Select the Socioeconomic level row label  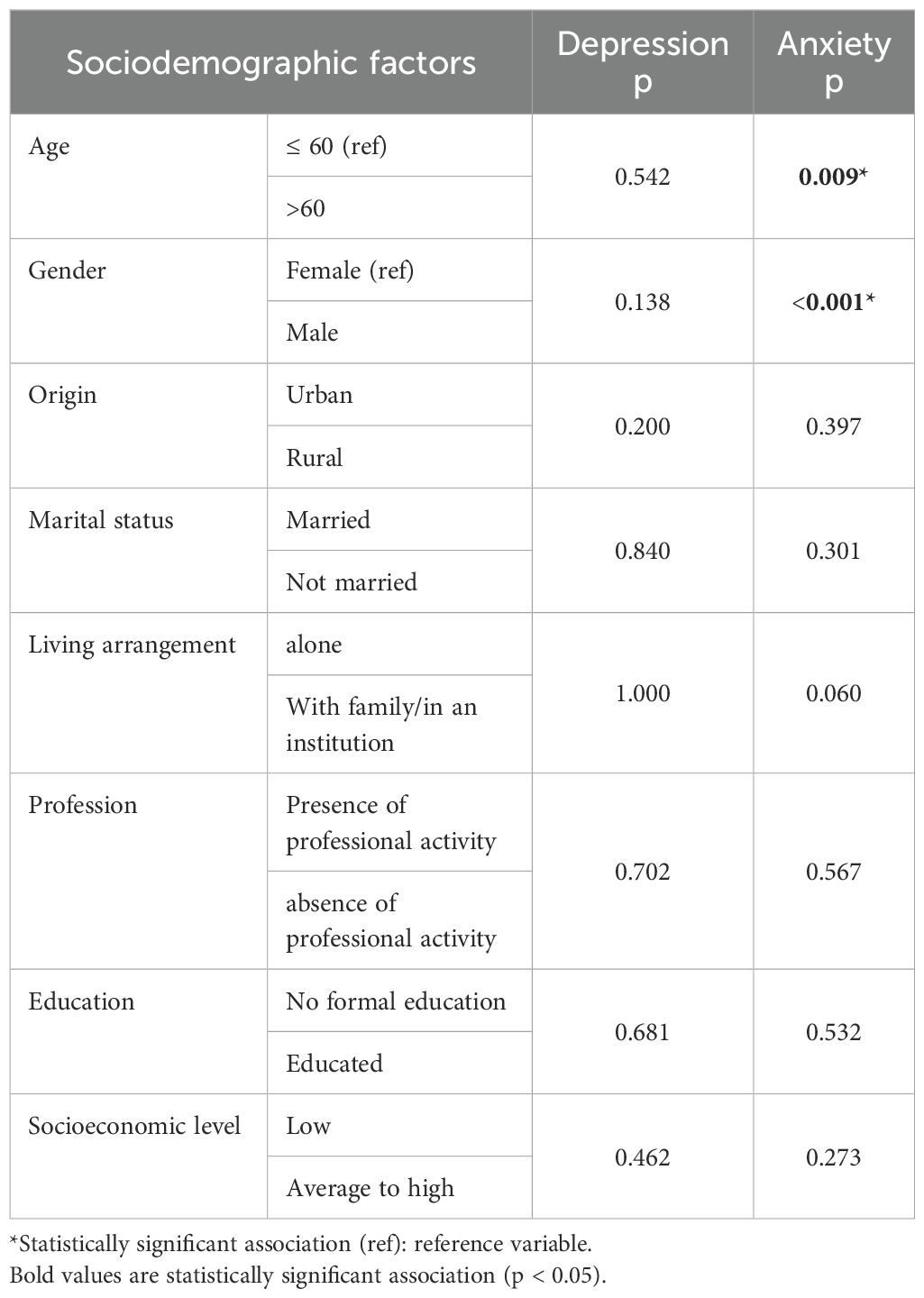tap(134, 1126)
